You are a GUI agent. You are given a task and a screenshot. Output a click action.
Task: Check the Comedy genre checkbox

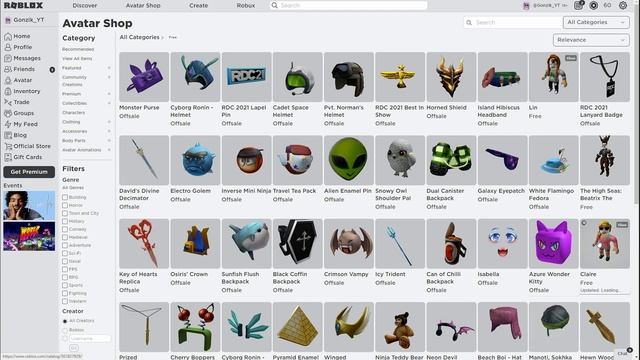click(65, 229)
